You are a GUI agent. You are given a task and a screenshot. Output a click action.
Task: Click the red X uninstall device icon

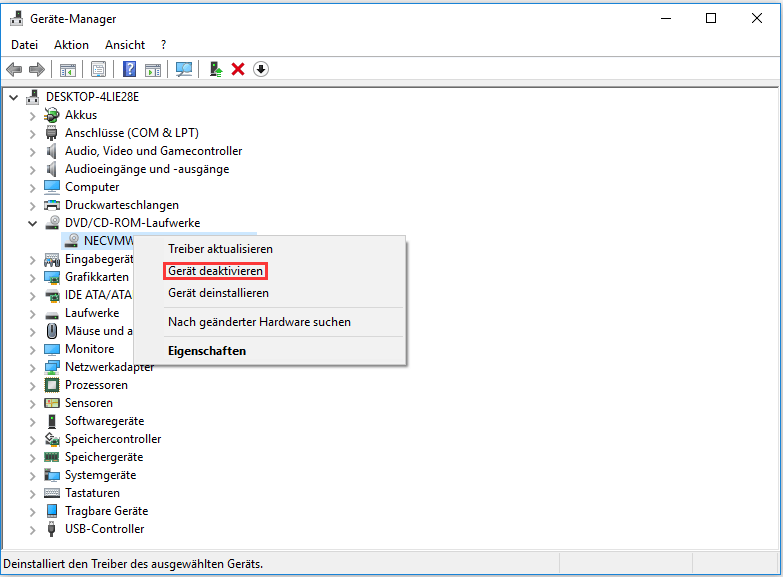pos(238,69)
